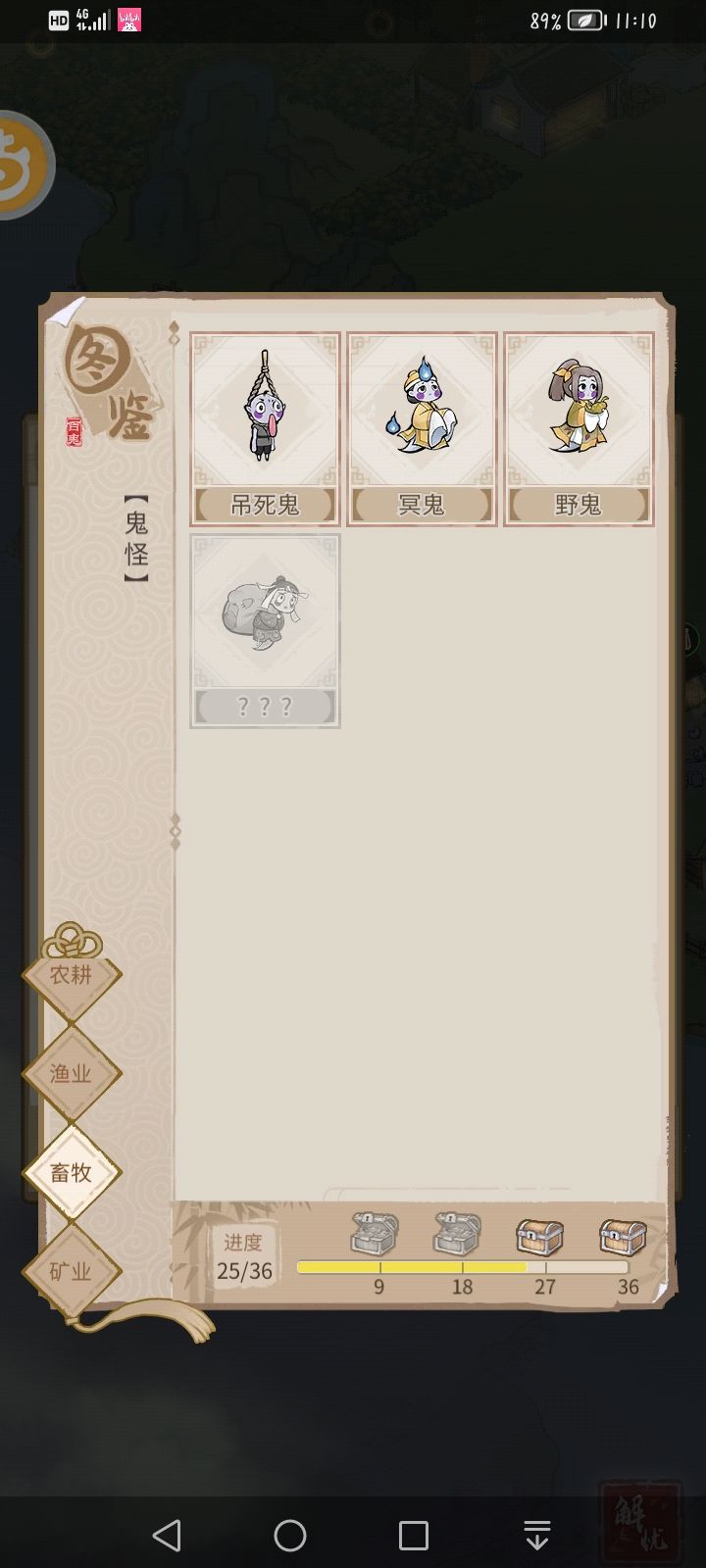The width and height of the screenshot is (706, 1568).
Task: Open the 冥鬼 ghost card
Action: coord(422,429)
